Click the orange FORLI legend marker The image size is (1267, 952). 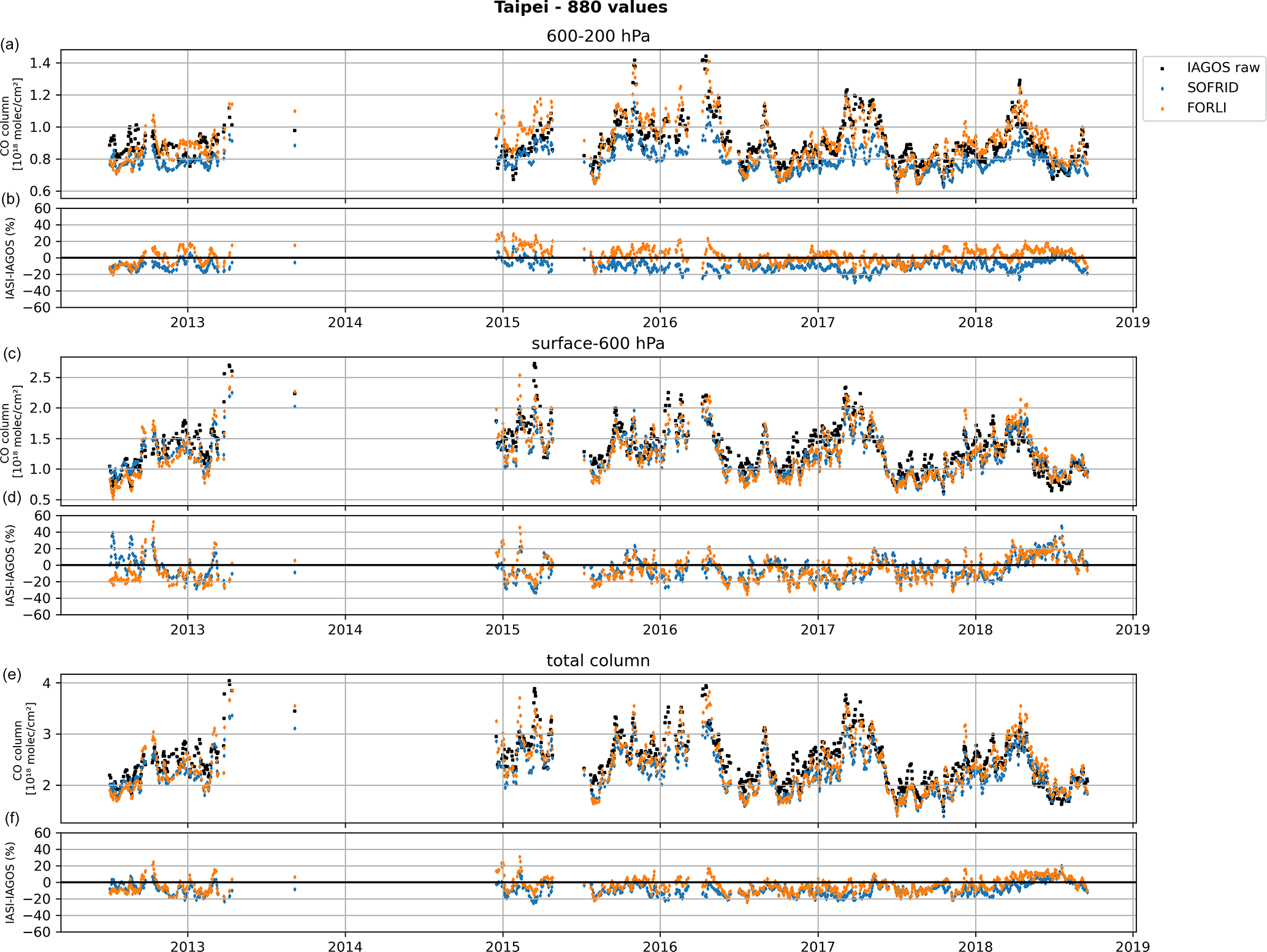pos(1162,109)
